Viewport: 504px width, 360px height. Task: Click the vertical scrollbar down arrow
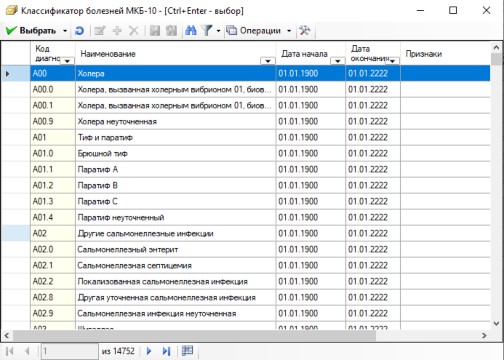(x=496, y=323)
